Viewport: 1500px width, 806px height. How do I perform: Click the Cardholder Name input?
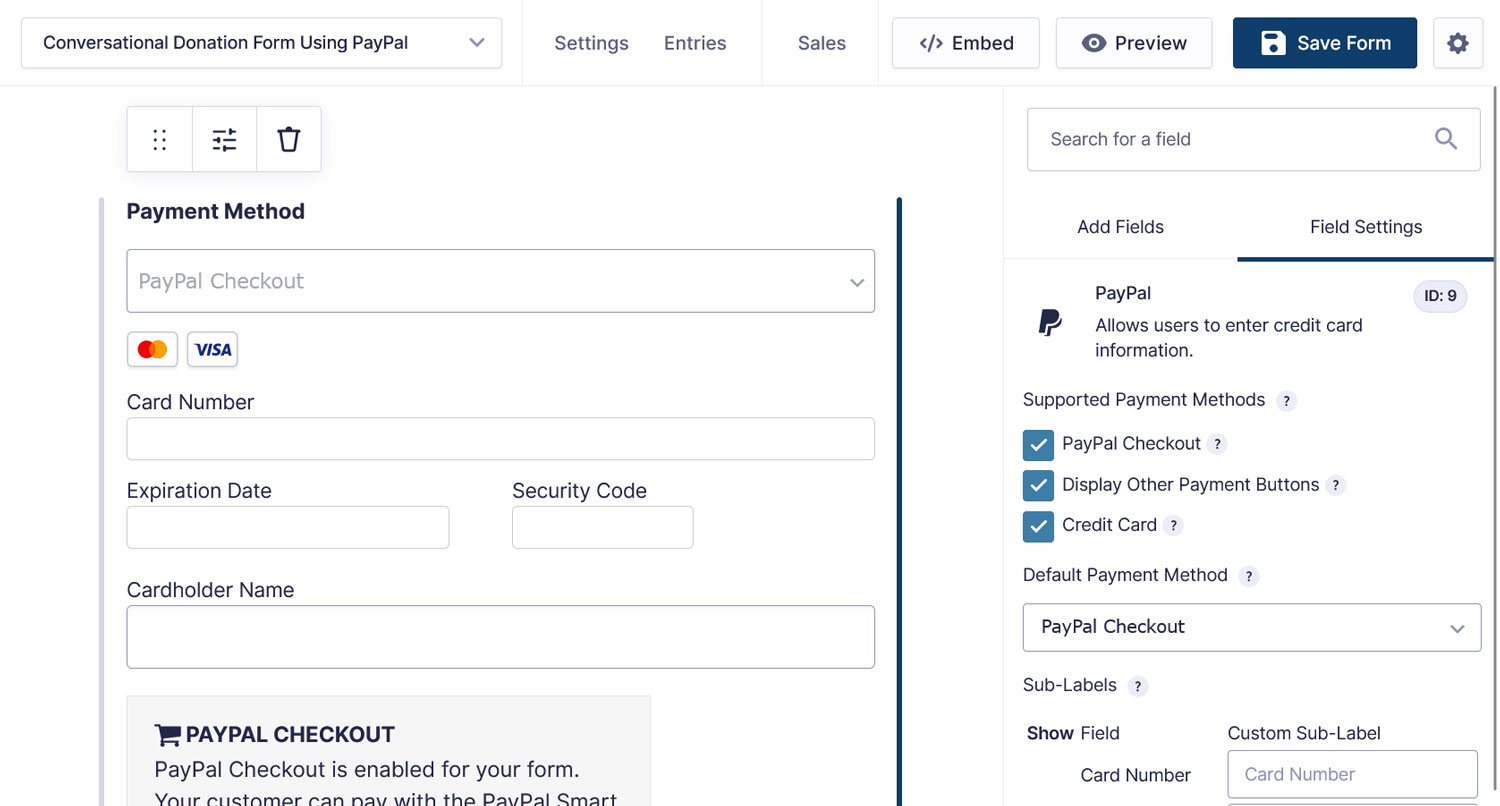pos(500,637)
